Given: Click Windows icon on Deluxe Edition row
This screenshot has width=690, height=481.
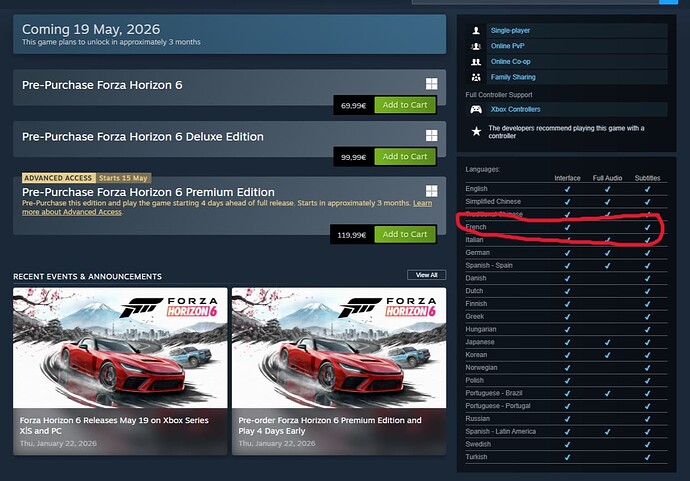Looking at the screenshot, I should click(x=432, y=135).
